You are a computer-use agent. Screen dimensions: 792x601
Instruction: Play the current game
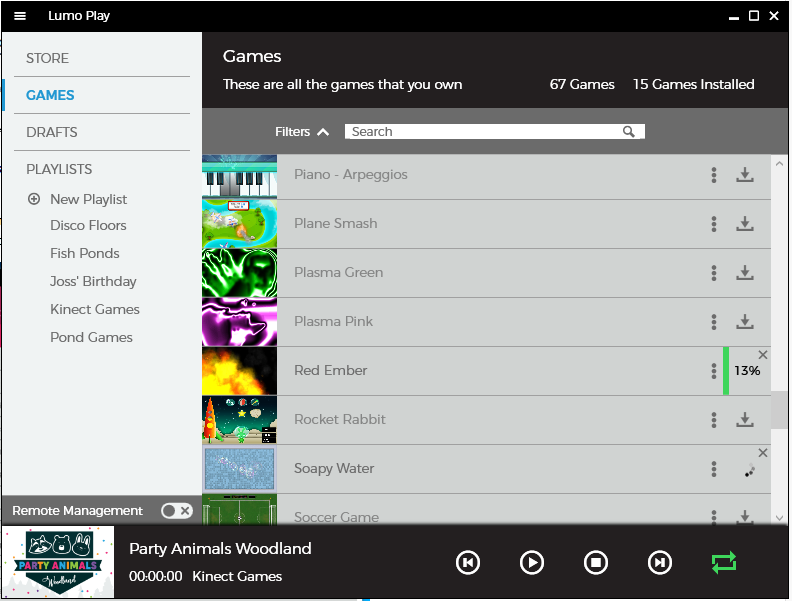click(x=532, y=563)
